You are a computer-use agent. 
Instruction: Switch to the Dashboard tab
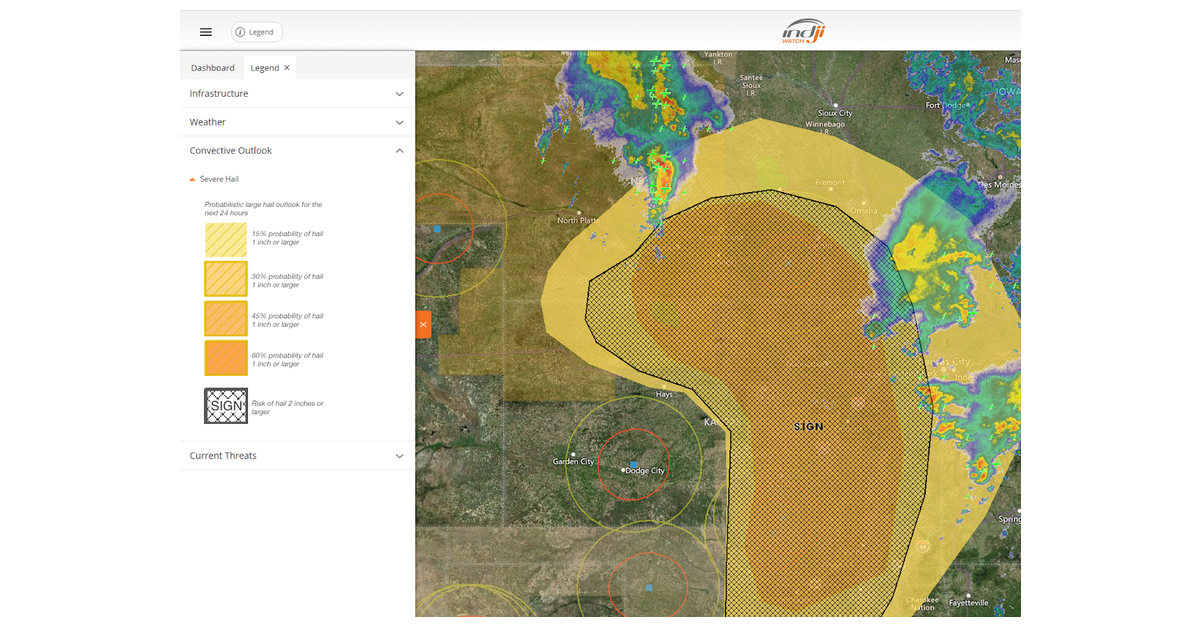click(x=212, y=67)
